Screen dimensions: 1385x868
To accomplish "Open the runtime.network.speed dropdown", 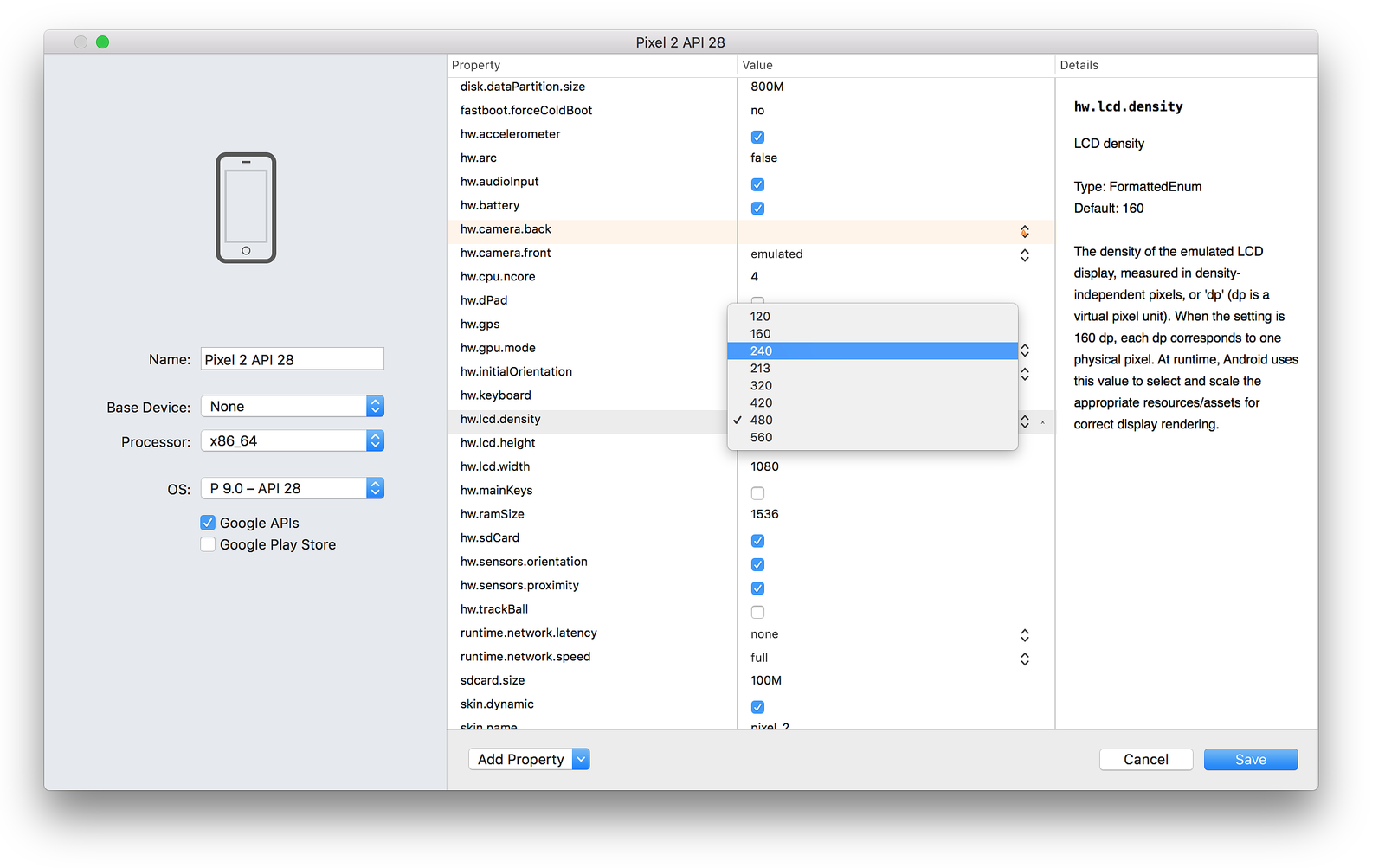I will click(1025, 659).
